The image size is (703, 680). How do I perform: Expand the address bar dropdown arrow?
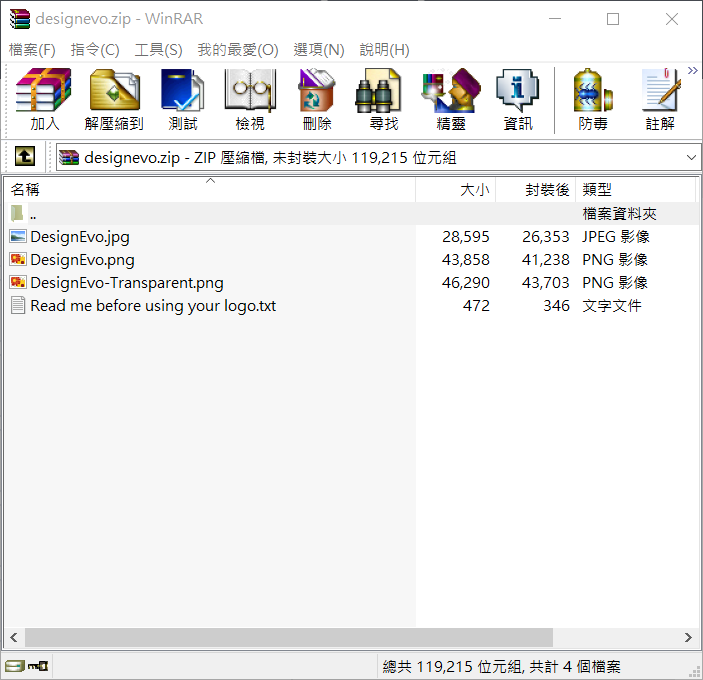pyautogui.click(x=691, y=157)
